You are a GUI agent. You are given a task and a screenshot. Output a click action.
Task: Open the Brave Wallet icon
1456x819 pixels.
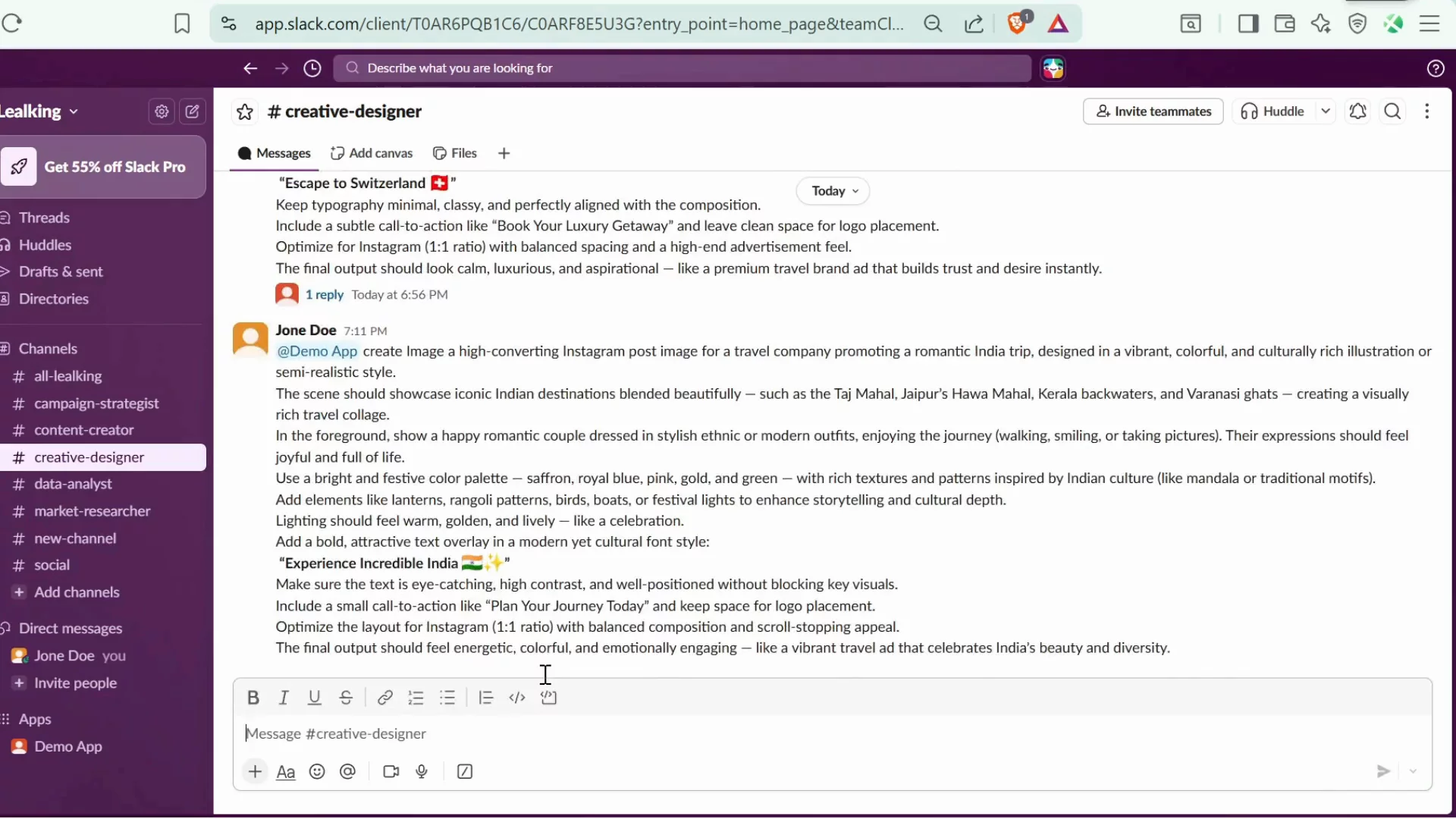coord(1284,24)
